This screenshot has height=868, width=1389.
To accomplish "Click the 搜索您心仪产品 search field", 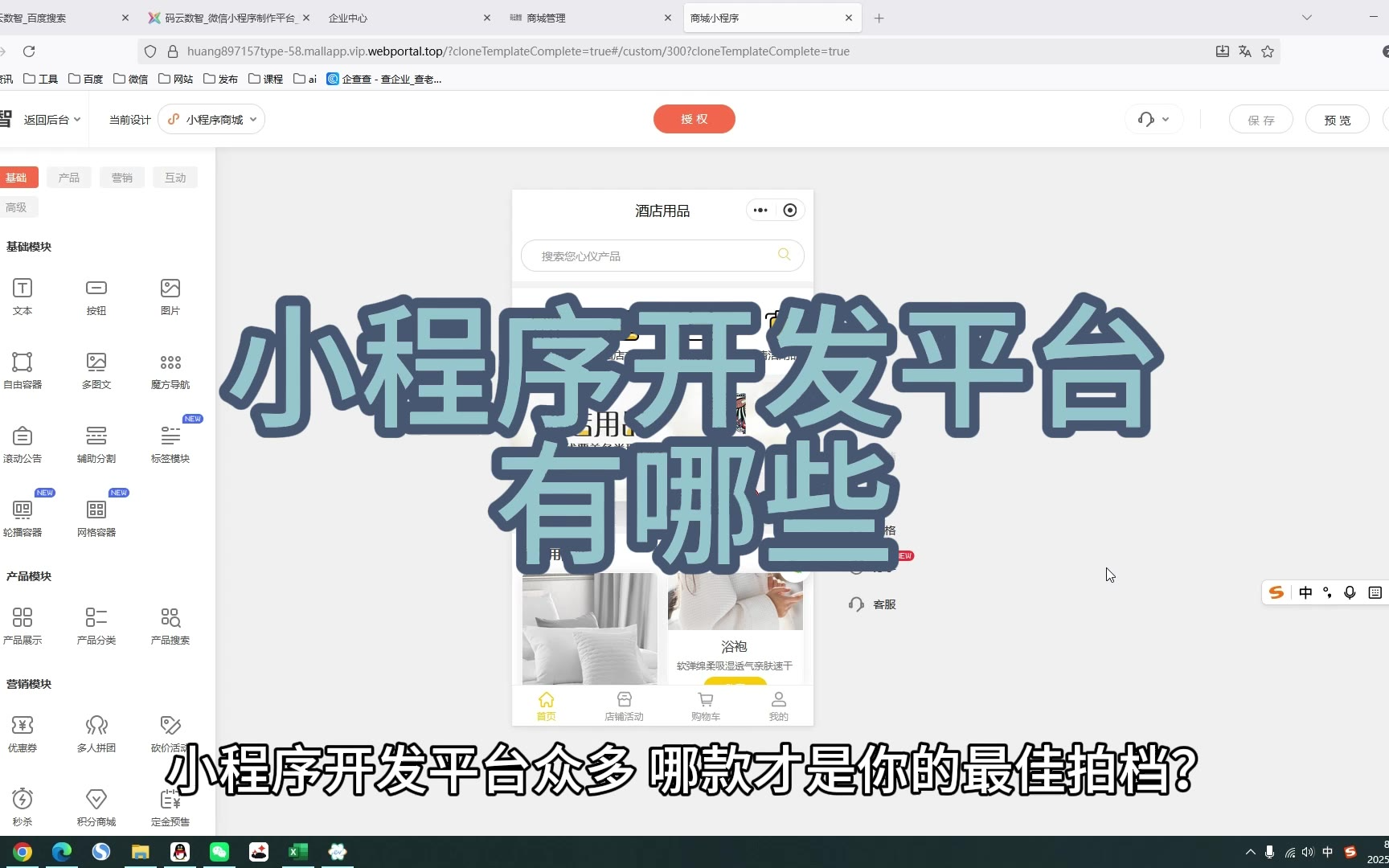I will 662,256.
